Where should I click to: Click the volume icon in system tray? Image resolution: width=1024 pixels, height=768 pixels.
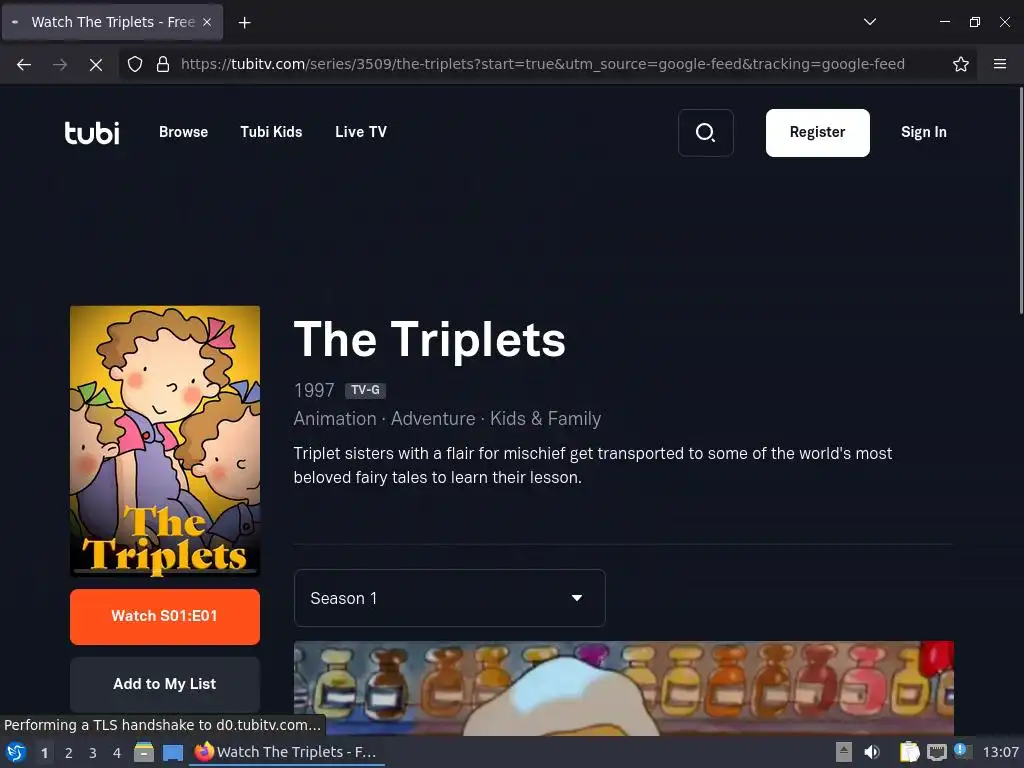coord(872,752)
